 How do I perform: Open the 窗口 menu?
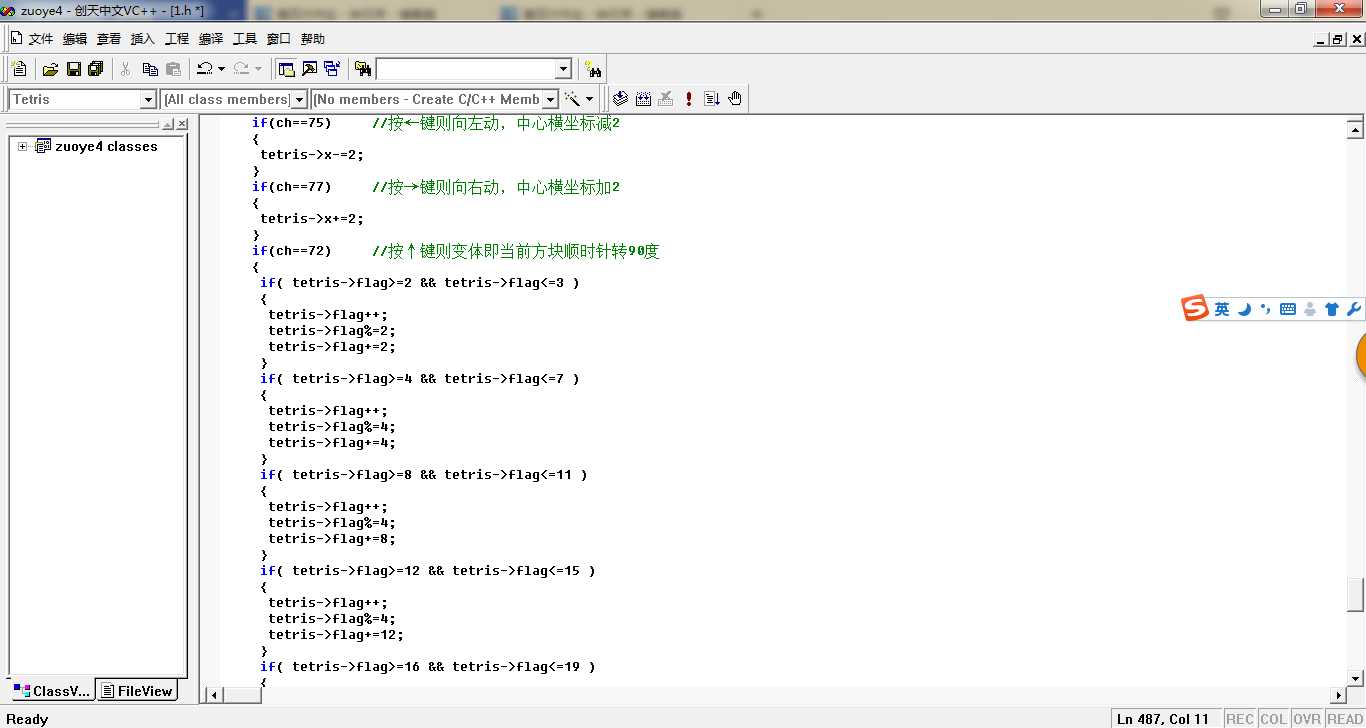click(x=279, y=39)
